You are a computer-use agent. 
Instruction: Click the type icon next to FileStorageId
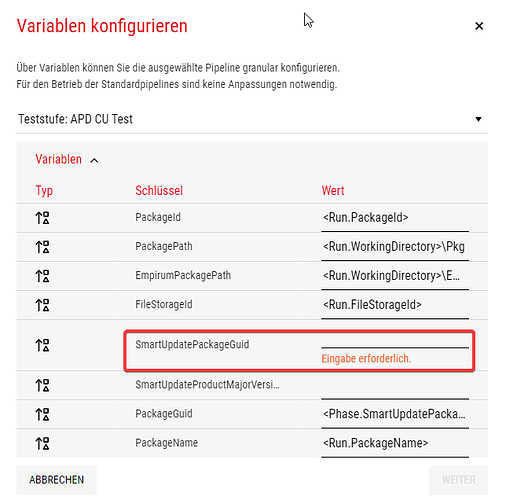coord(42,305)
